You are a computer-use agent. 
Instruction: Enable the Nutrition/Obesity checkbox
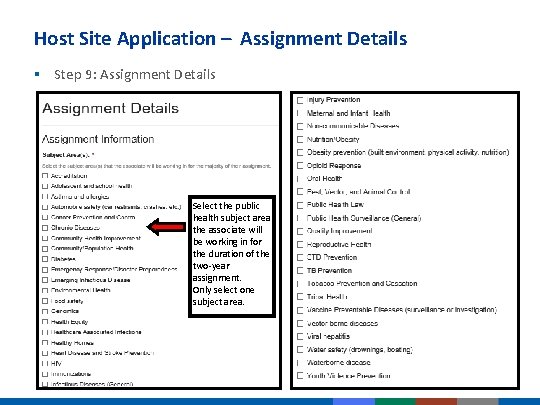pyautogui.click(x=300, y=139)
